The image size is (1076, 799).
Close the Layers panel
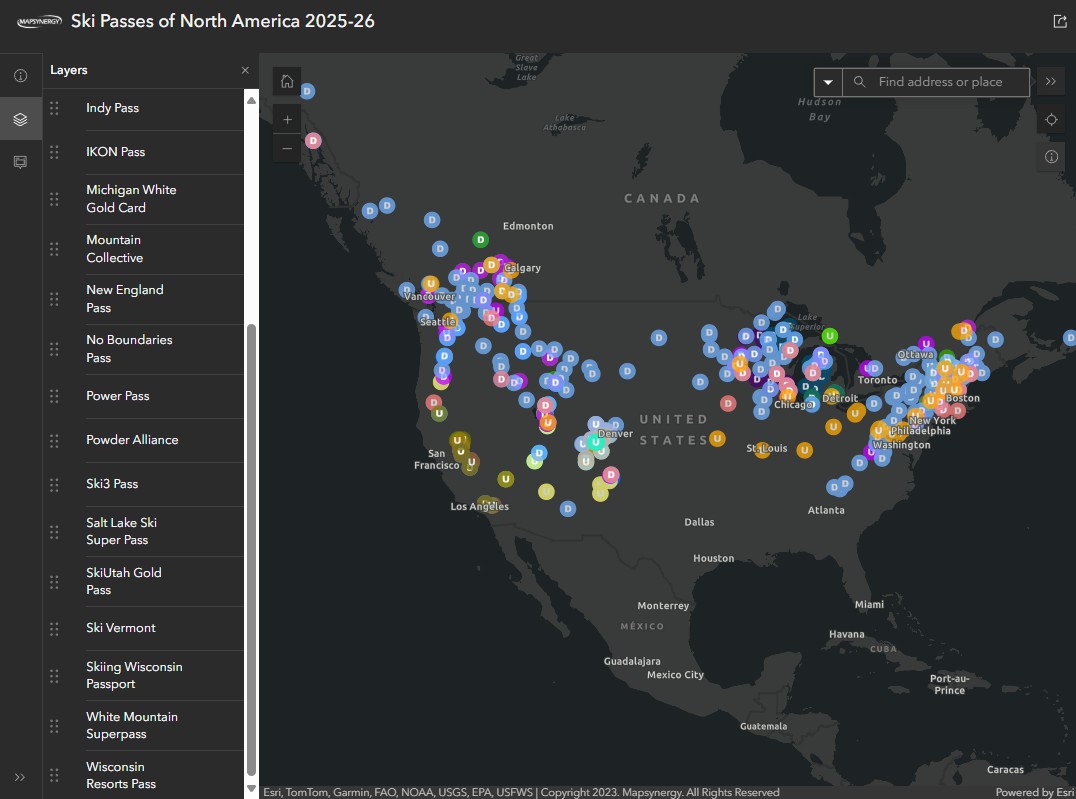[245, 70]
